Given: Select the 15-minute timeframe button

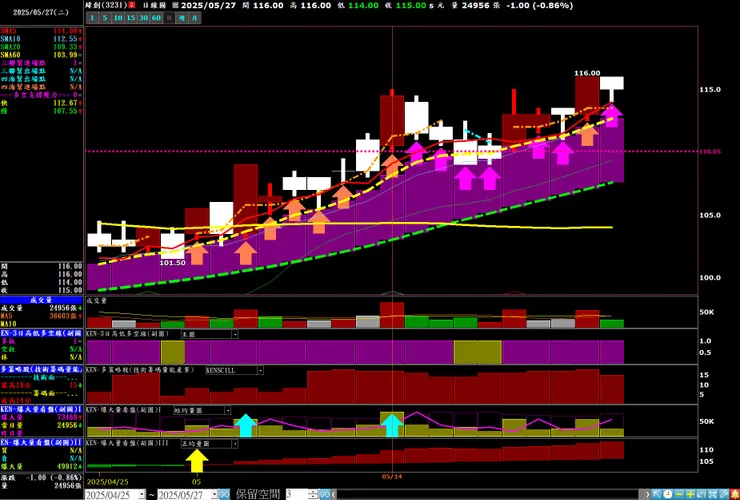Looking at the screenshot, I should click(131, 18).
